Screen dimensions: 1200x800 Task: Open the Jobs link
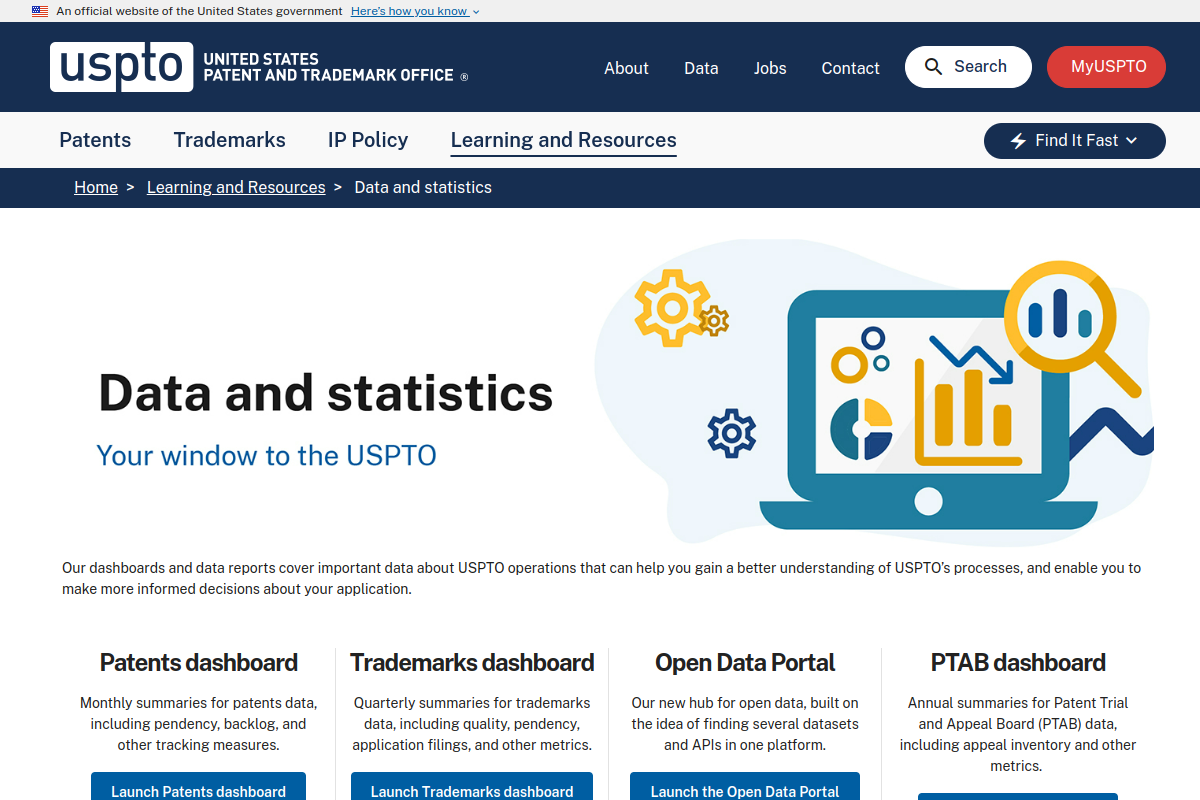point(770,68)
